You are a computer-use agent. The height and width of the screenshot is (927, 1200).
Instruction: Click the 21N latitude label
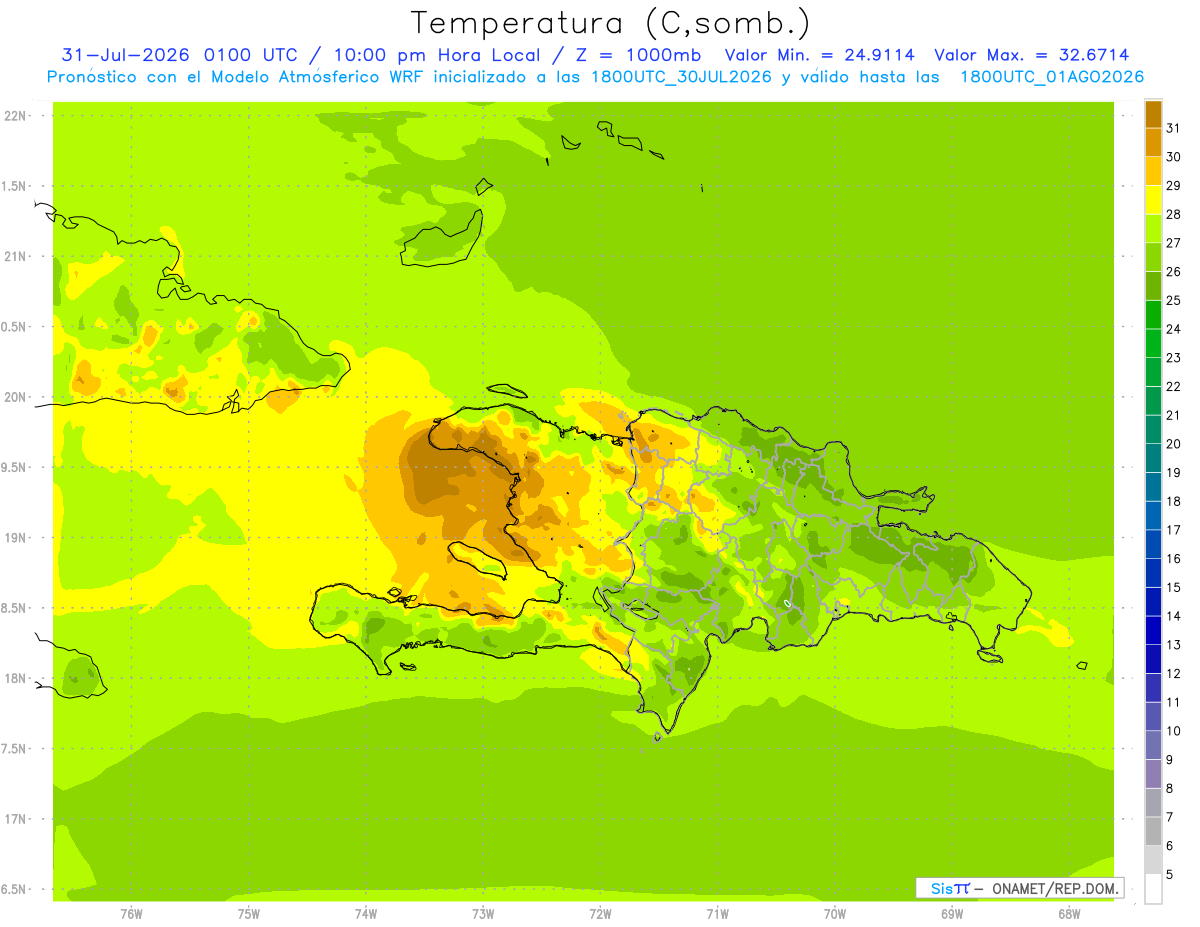(x=15, y=257)
